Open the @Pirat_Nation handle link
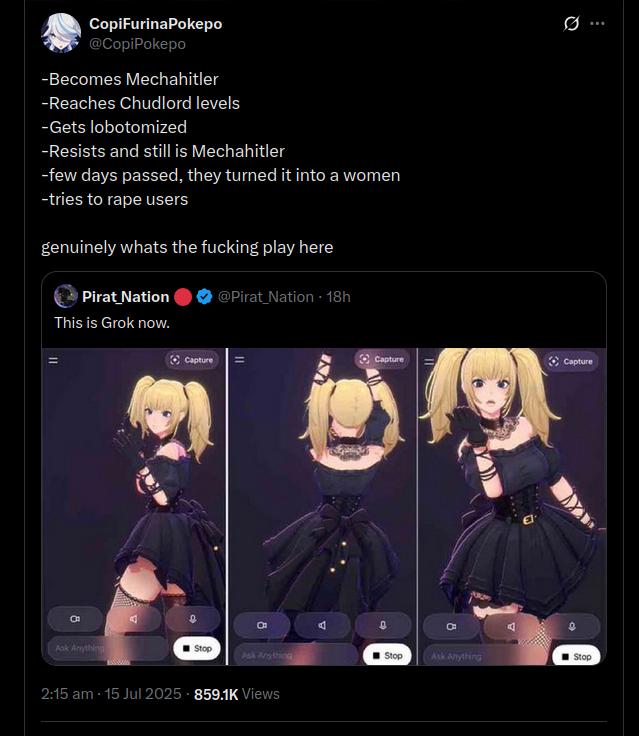The image size is (639, 736). point(266,297)
